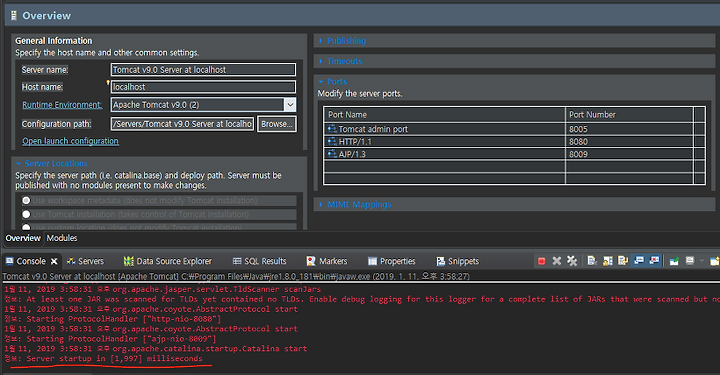Click the TldScanner scanJars log line
720x375 pixels.
(163, 289)
